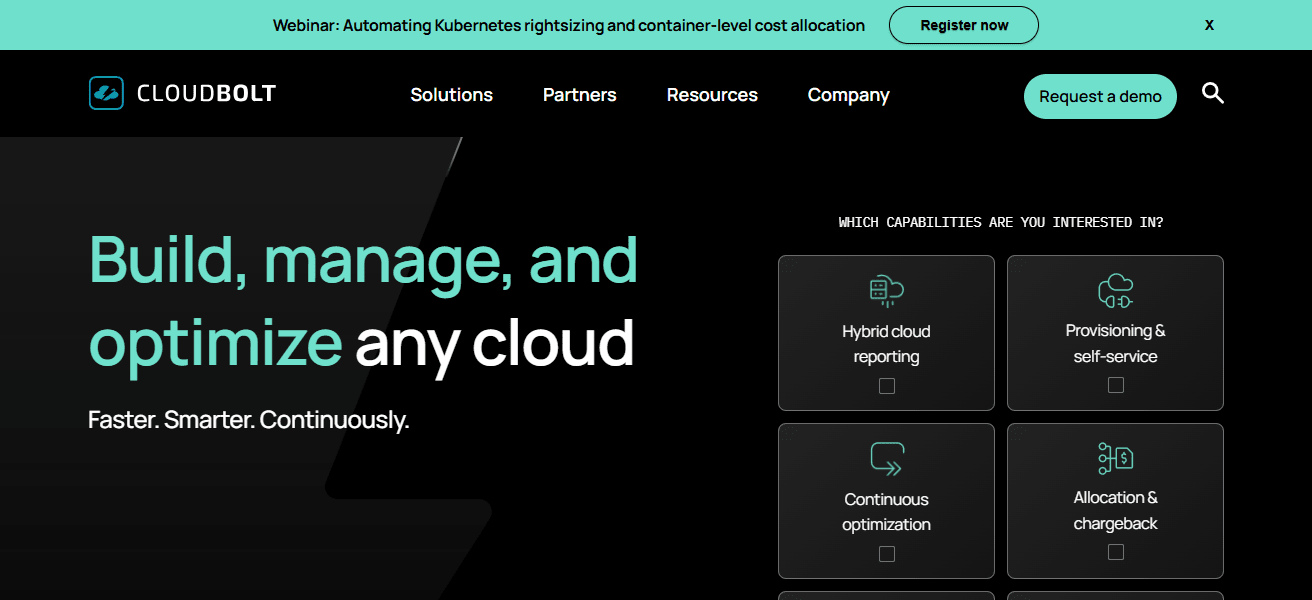Click the Provisioning & self-service cloud icon
This screenshot has height=600, width=1312.
coord(1115,290)
